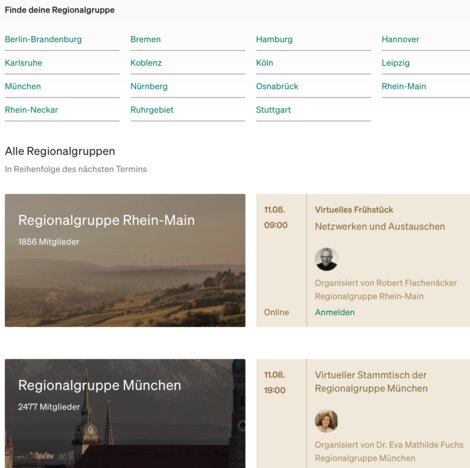
Task: View Robert Flachenäcker's profile photo
Action: click(x=326, y=259)
